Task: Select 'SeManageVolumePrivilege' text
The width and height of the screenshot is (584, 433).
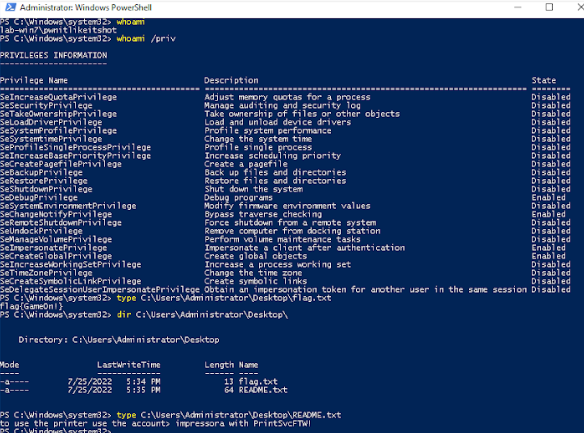Action: 56,240
